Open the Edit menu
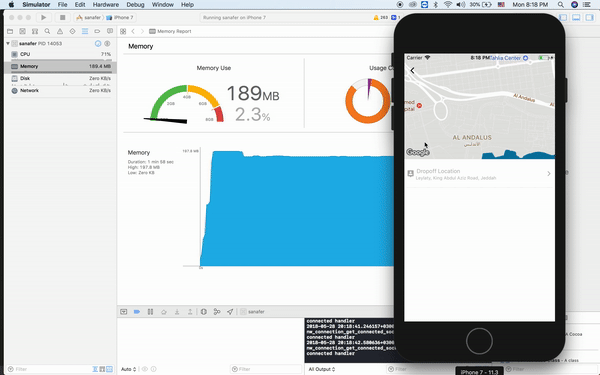Image resolution: width=600 pixels, height=375 pixels. [x=80, y=5]
